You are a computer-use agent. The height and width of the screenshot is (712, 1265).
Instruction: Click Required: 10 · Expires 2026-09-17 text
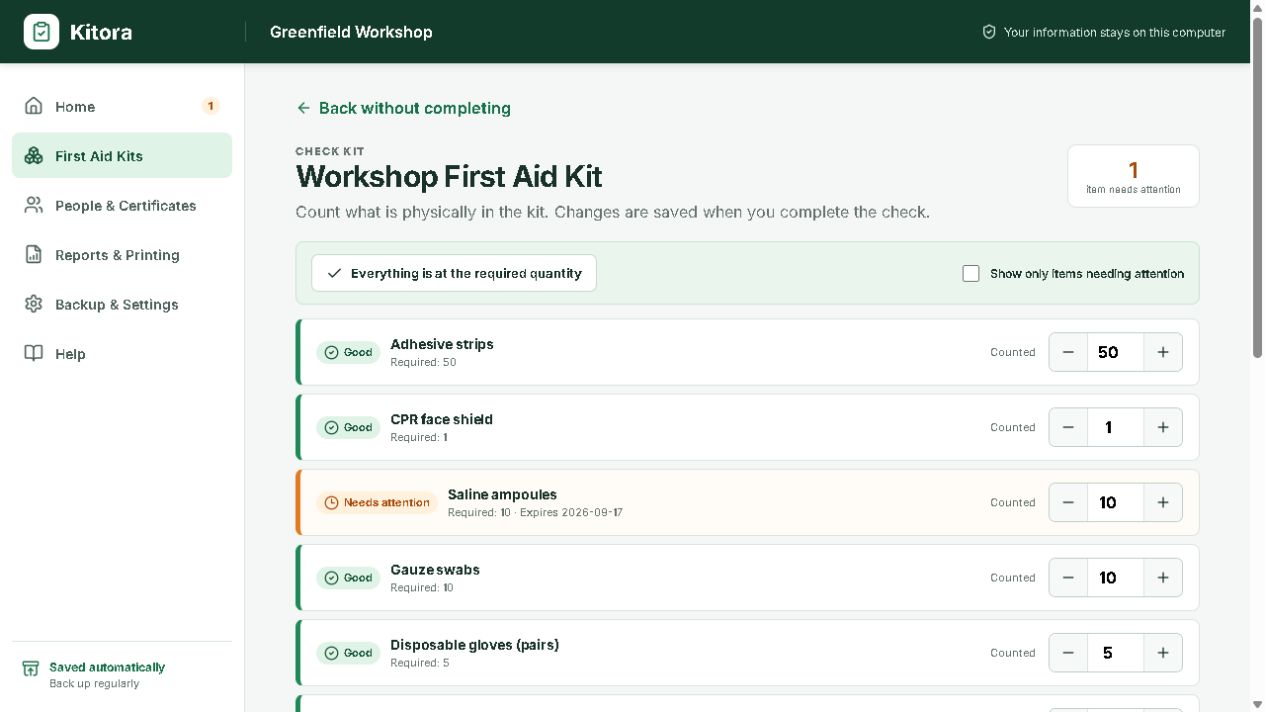point(535,512)
